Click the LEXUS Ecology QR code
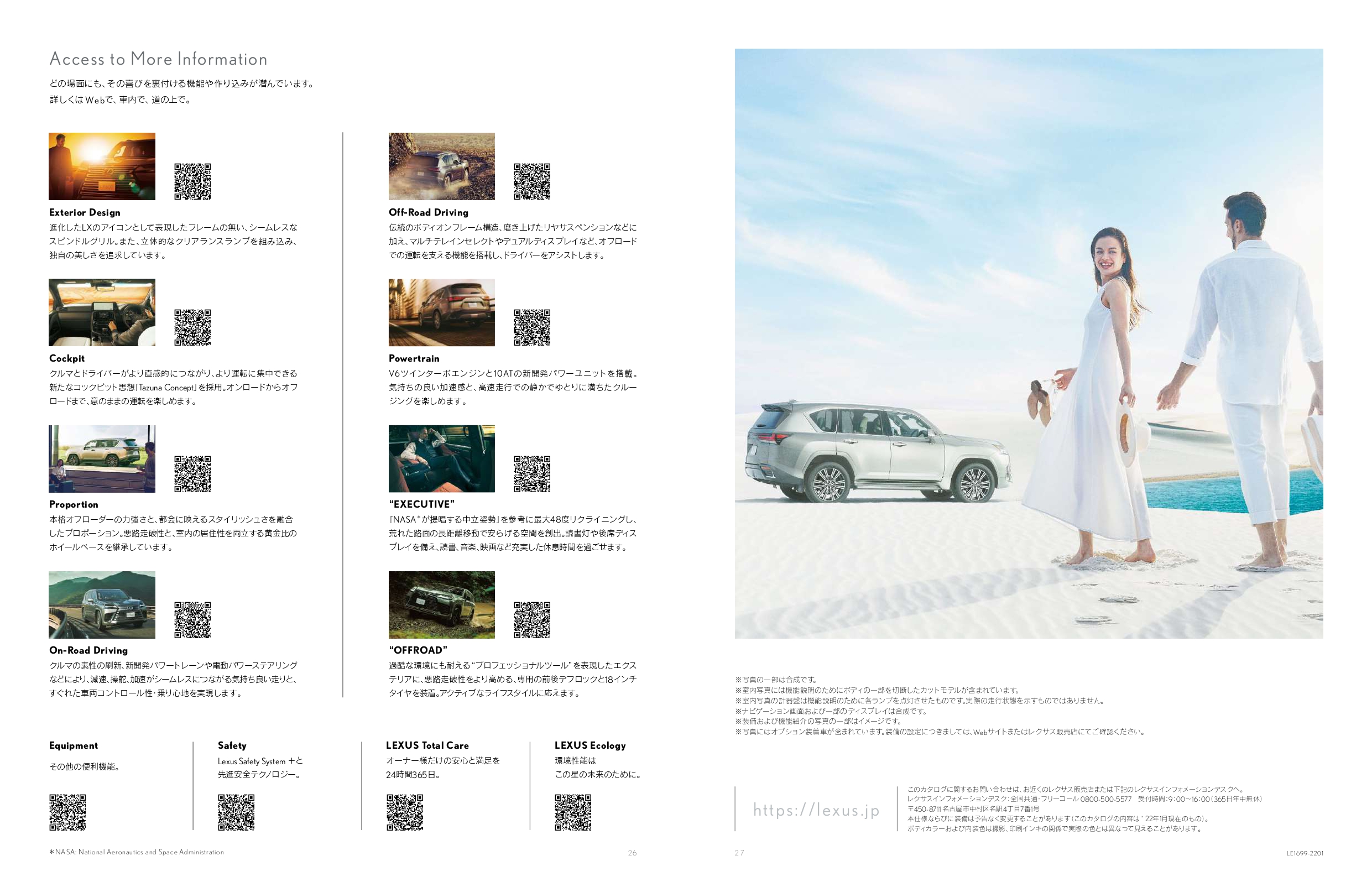 [x=572, y=812]
